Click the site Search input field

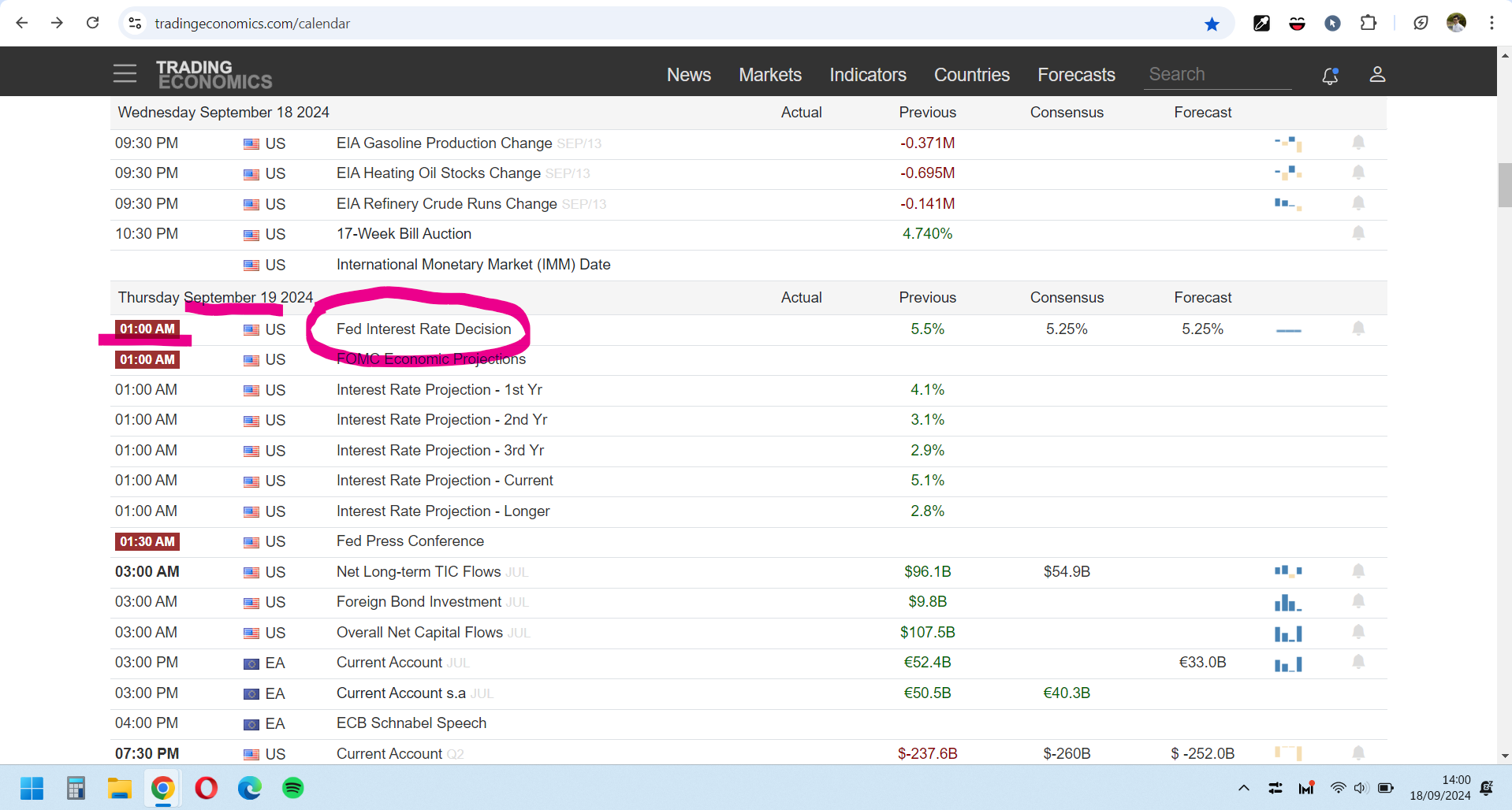click(x=1217, y=75)
